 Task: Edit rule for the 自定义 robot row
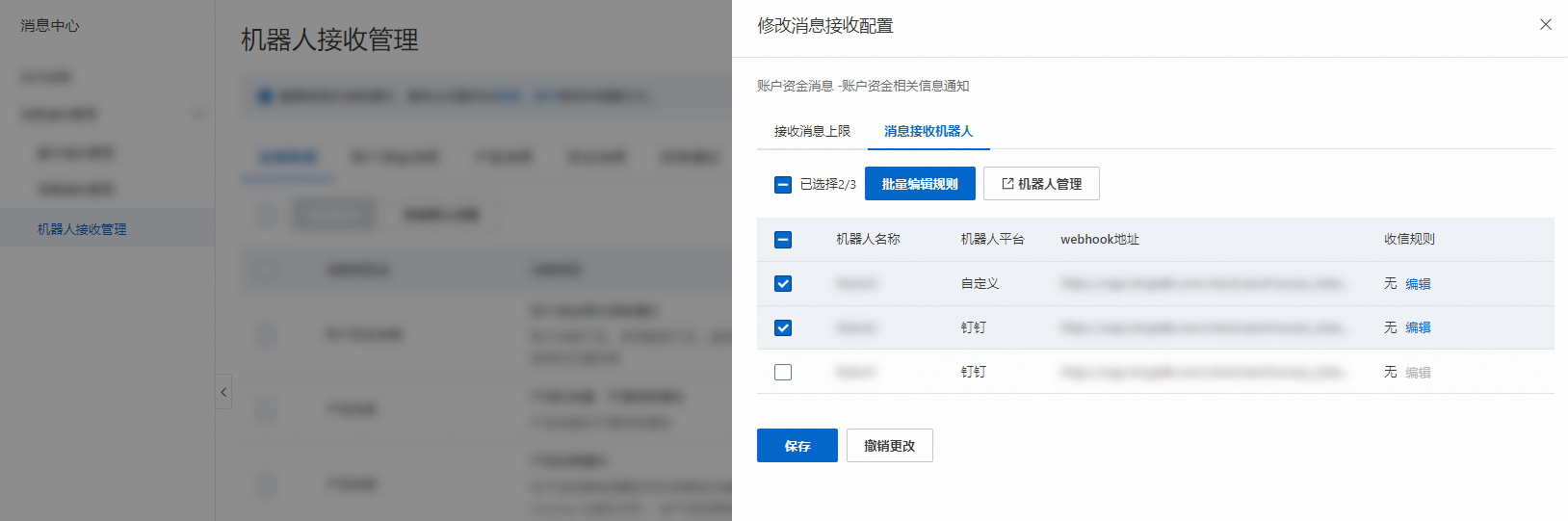[1418, 284]
